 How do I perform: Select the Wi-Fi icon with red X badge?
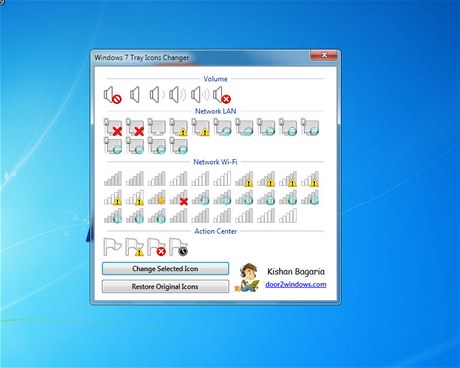[179, 197]
